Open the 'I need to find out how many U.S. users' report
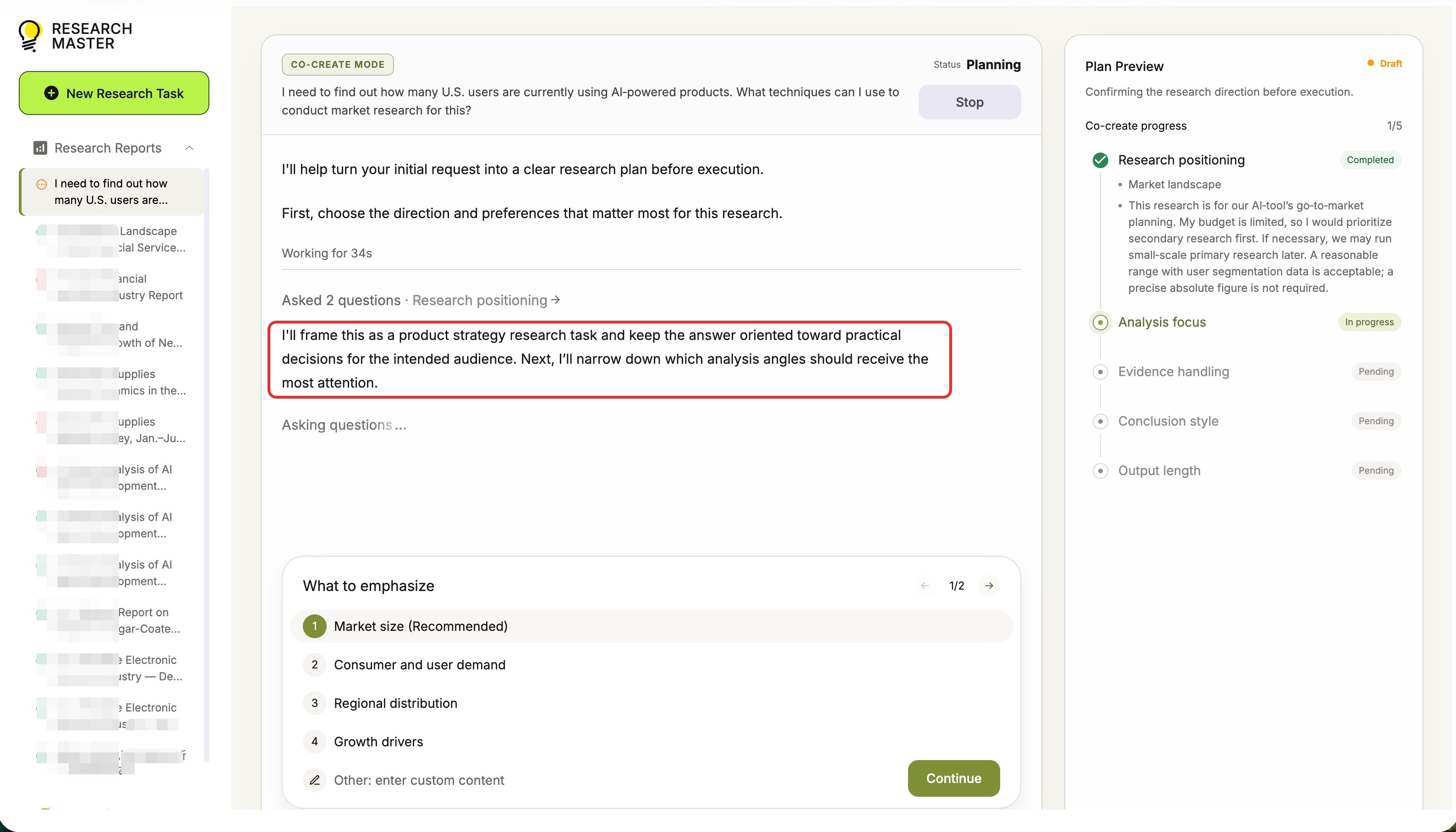This screenshot has height=832, width=1456. (111, 192)
